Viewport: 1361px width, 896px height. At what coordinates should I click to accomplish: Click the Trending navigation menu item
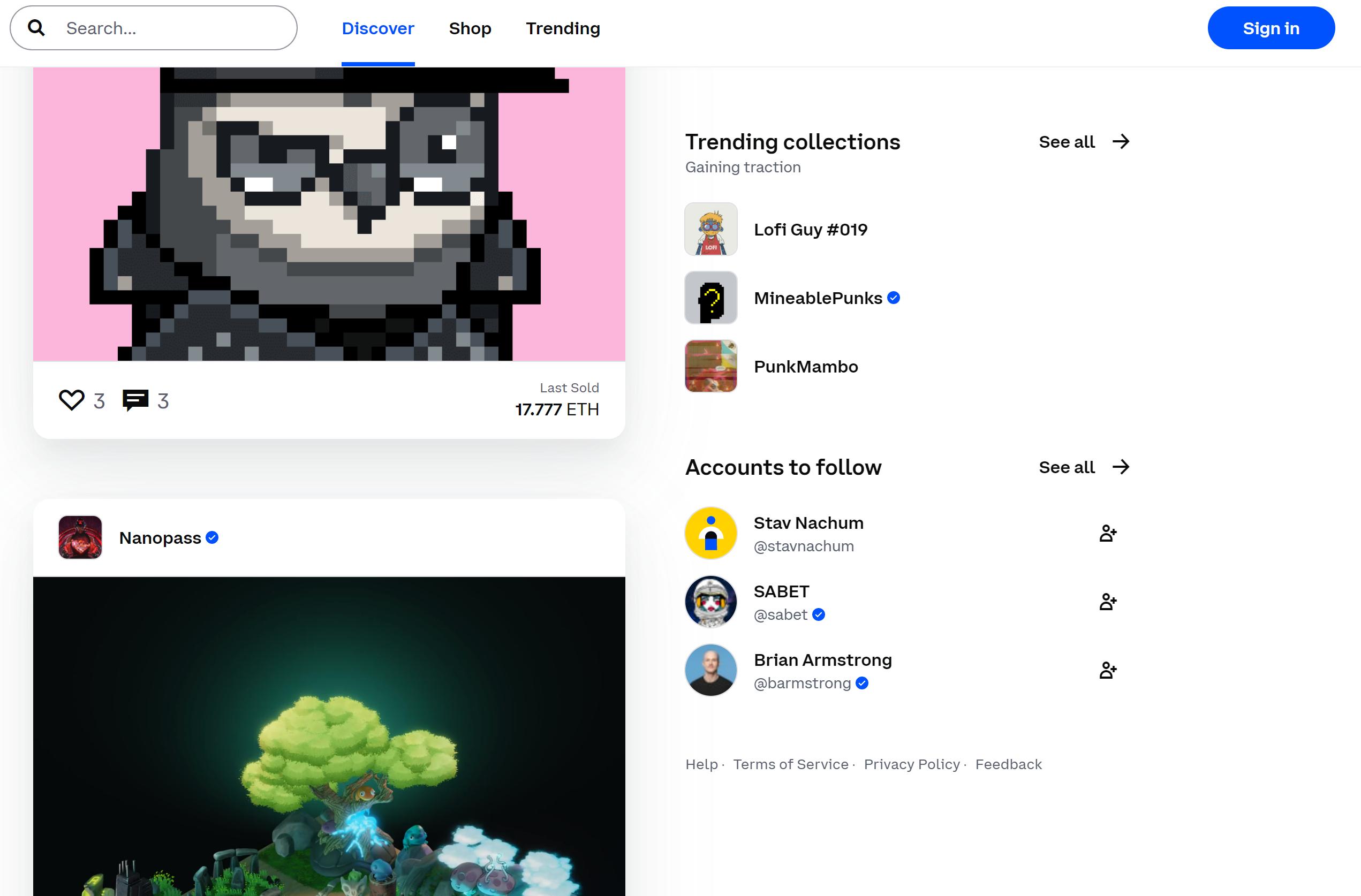(562, 28)
